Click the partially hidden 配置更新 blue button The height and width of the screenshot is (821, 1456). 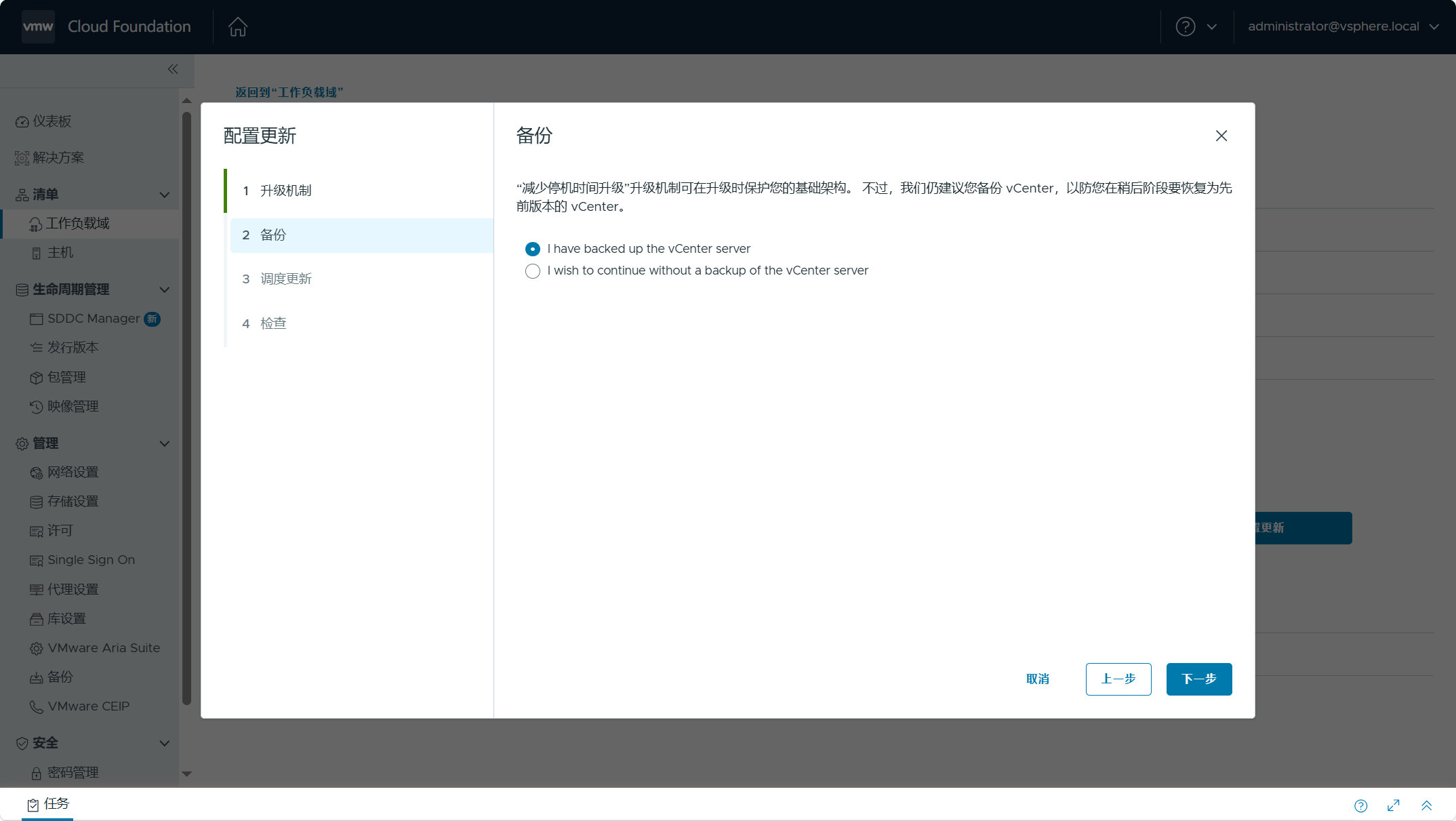pos(1303,528)
